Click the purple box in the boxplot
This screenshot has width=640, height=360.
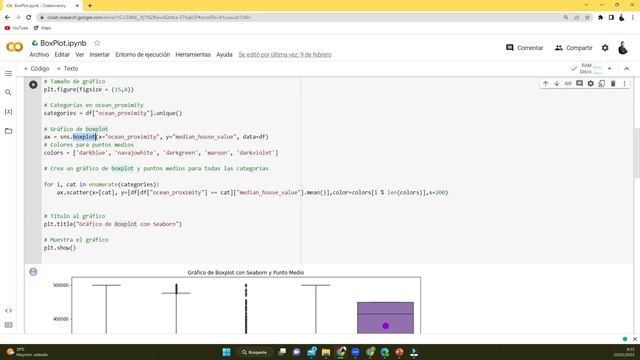(385, 318)
